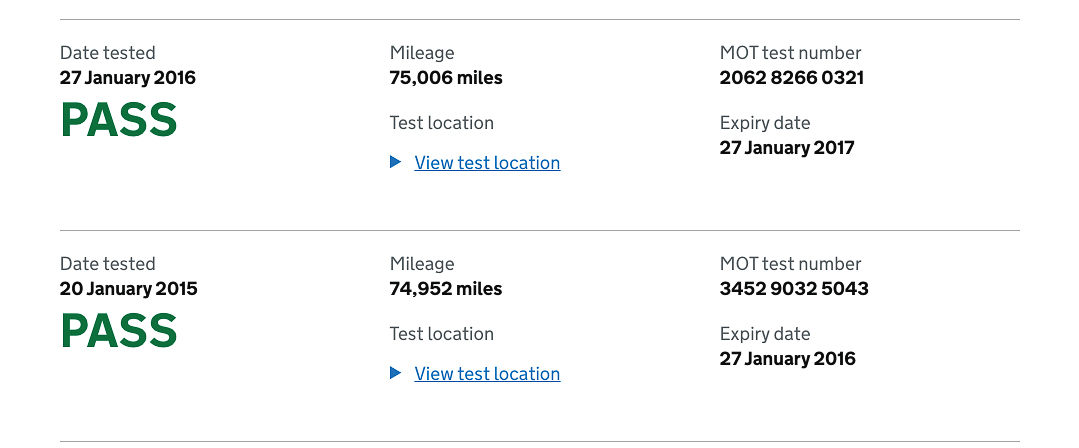
Task: Click MOT test number label above 2062 8266 0321
Action: [x=790, y=53]
